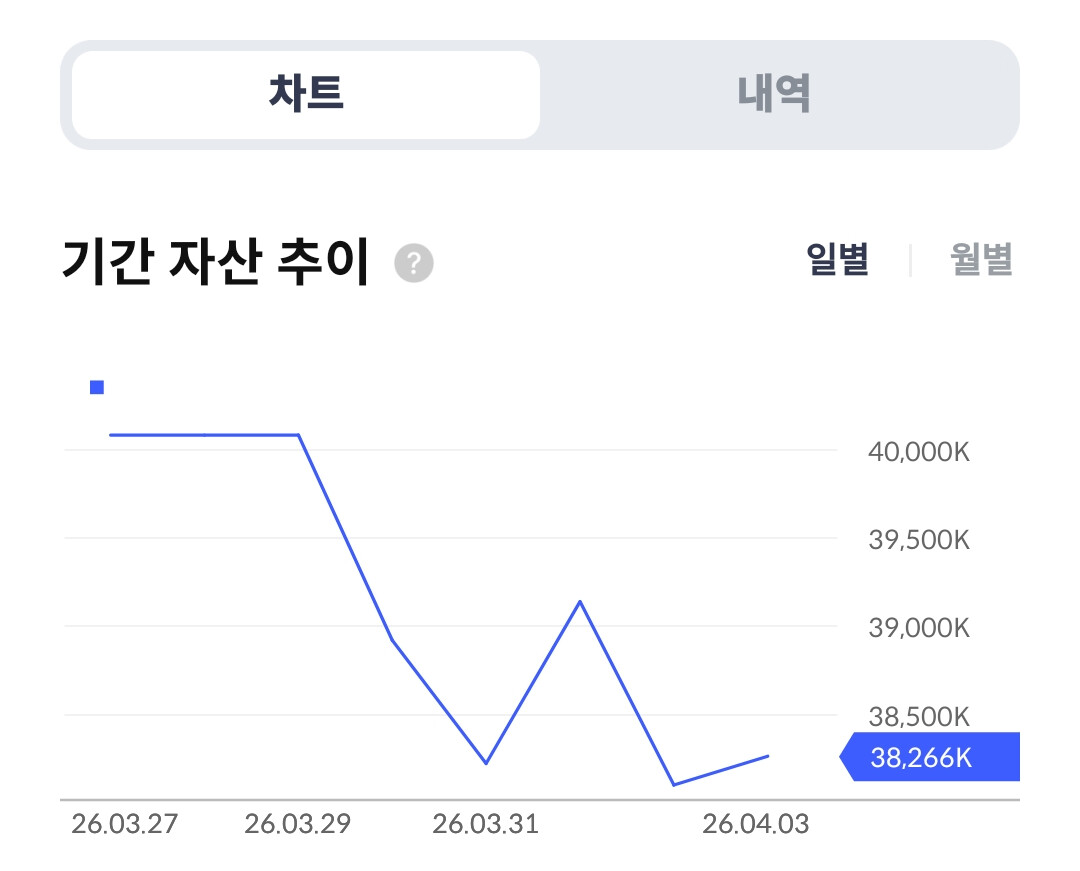Click the 26.03.29 date label
Viewport: 1080px width, 871px height.
tap(297, 825)
